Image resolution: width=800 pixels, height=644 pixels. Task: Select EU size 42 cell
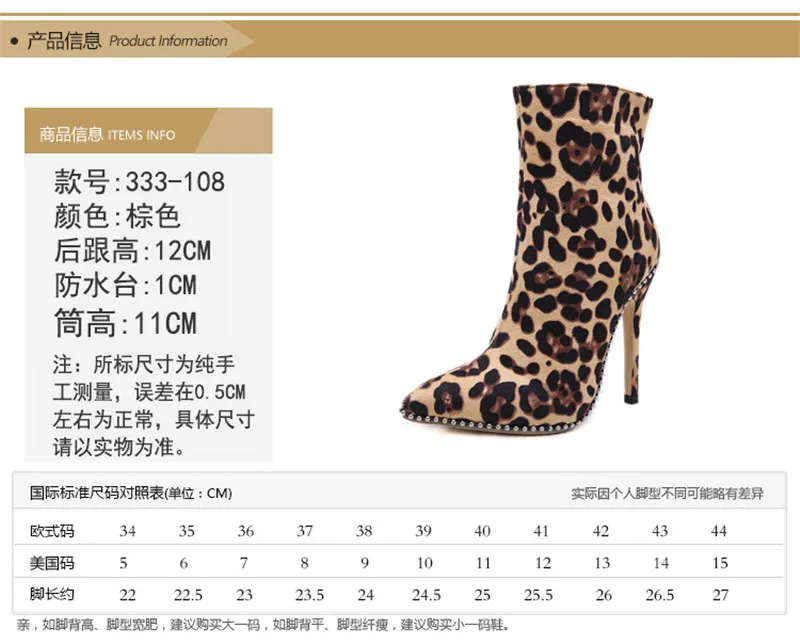click(x=601, y=531)
